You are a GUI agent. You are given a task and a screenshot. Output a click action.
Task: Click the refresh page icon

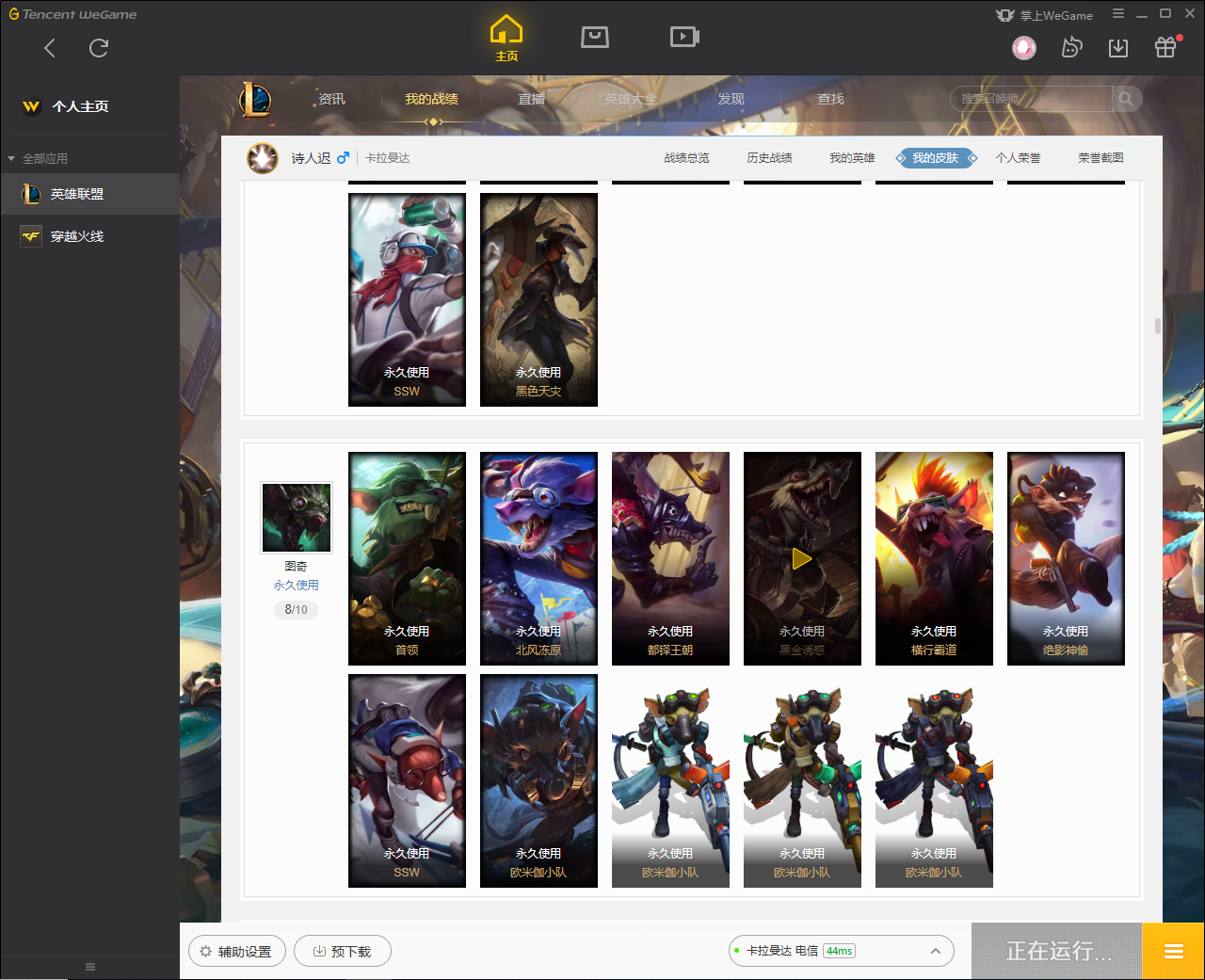(99, 48)
